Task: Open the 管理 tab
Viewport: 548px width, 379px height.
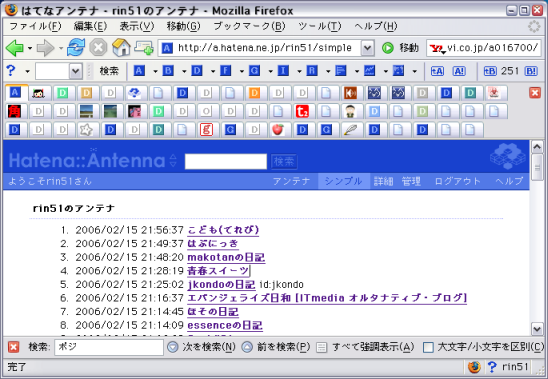Action: tap(411, 181)
